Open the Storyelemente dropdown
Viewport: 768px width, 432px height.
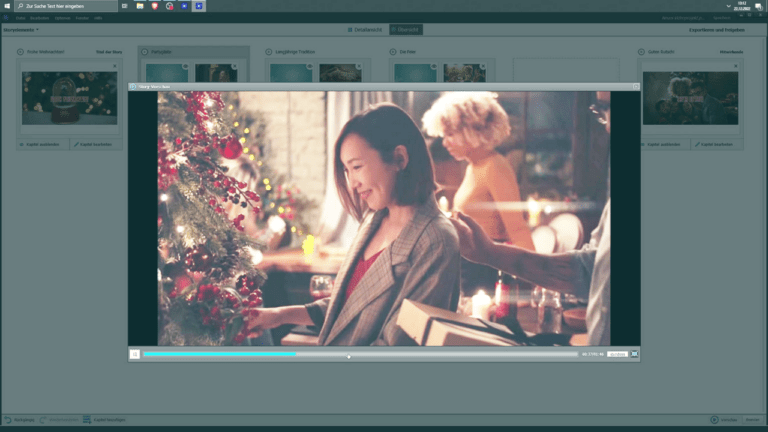21,30
